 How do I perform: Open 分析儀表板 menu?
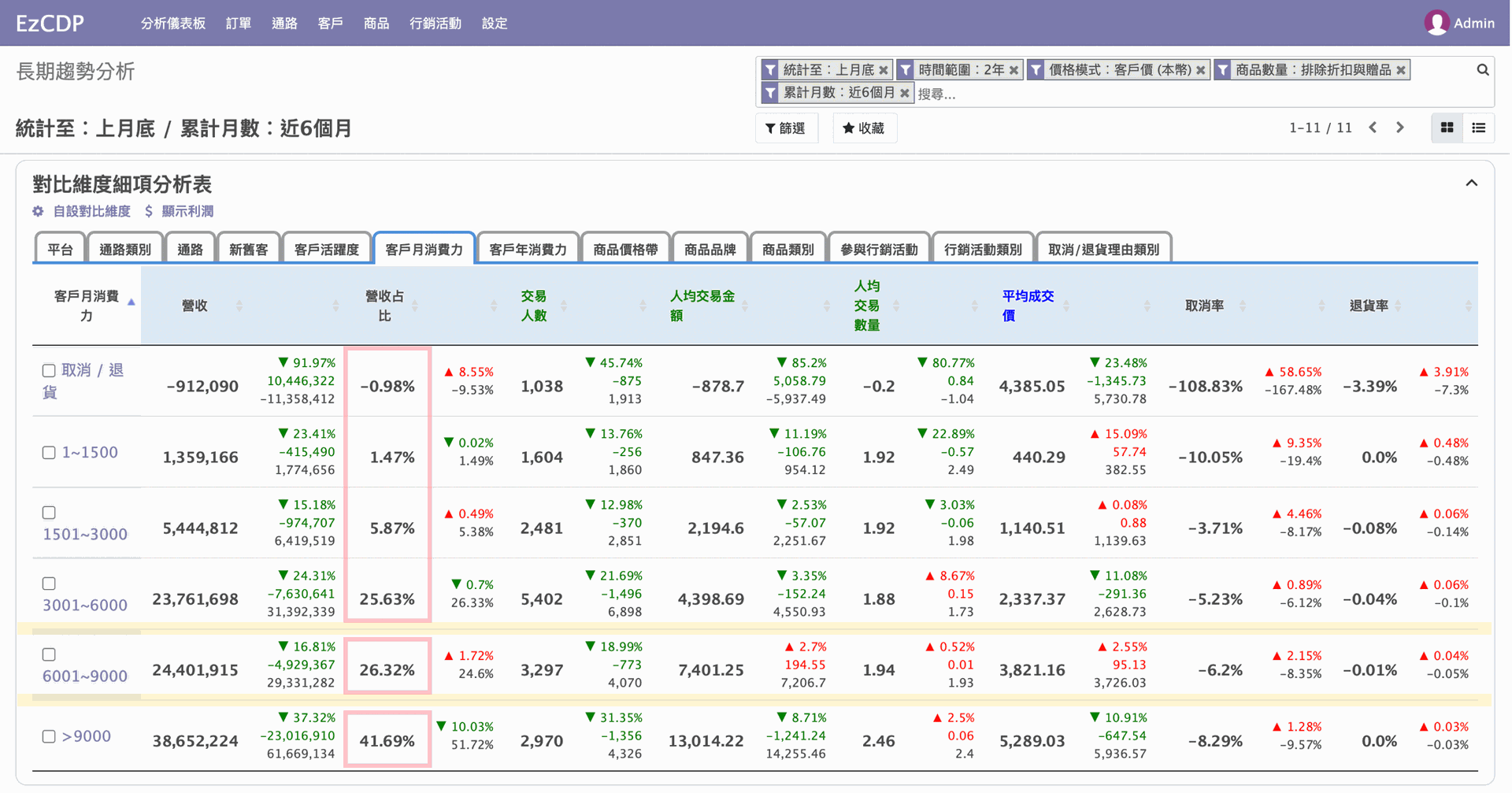(172, 24)
